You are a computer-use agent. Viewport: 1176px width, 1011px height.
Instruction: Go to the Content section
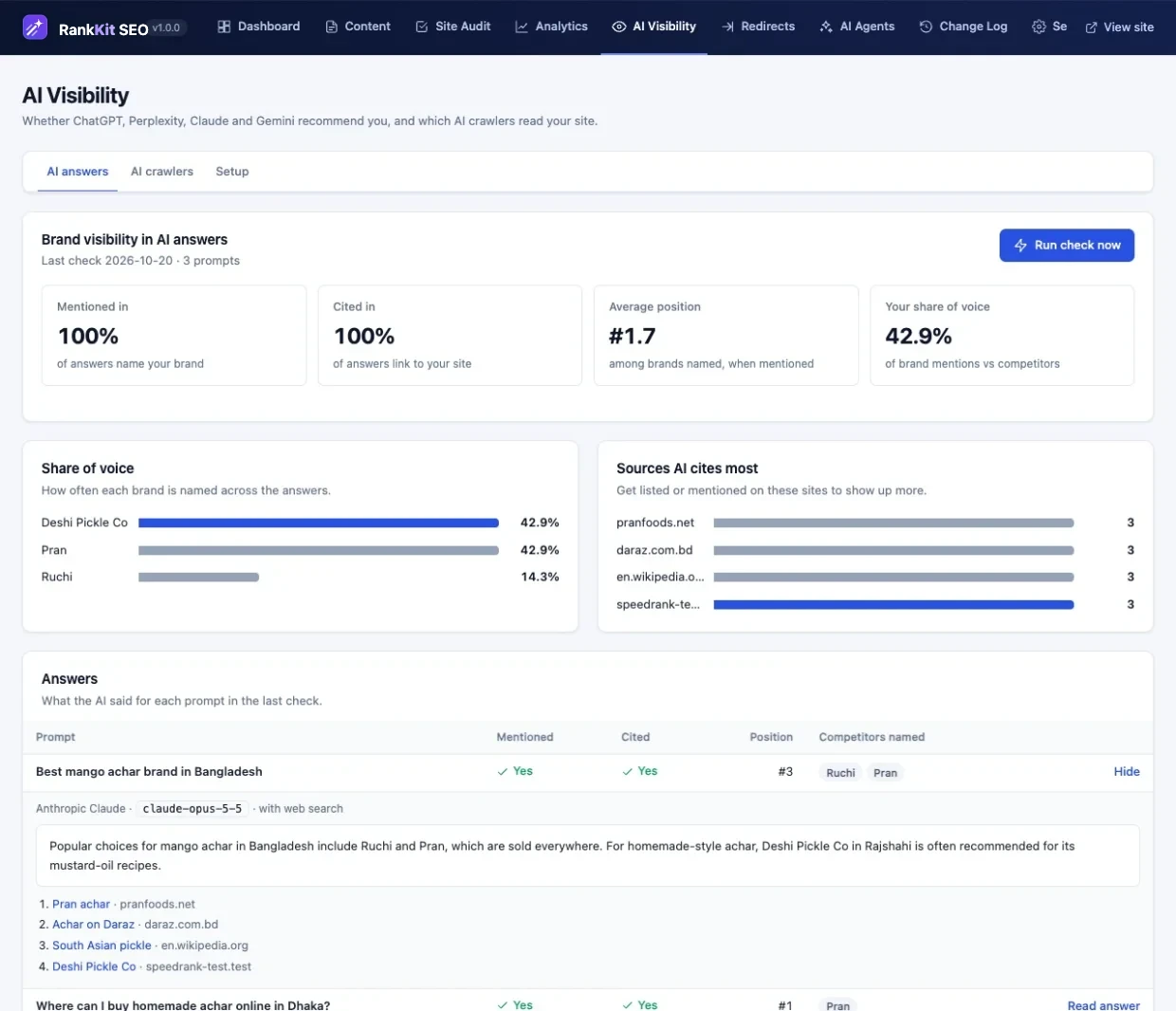click(x=358, y=27)
